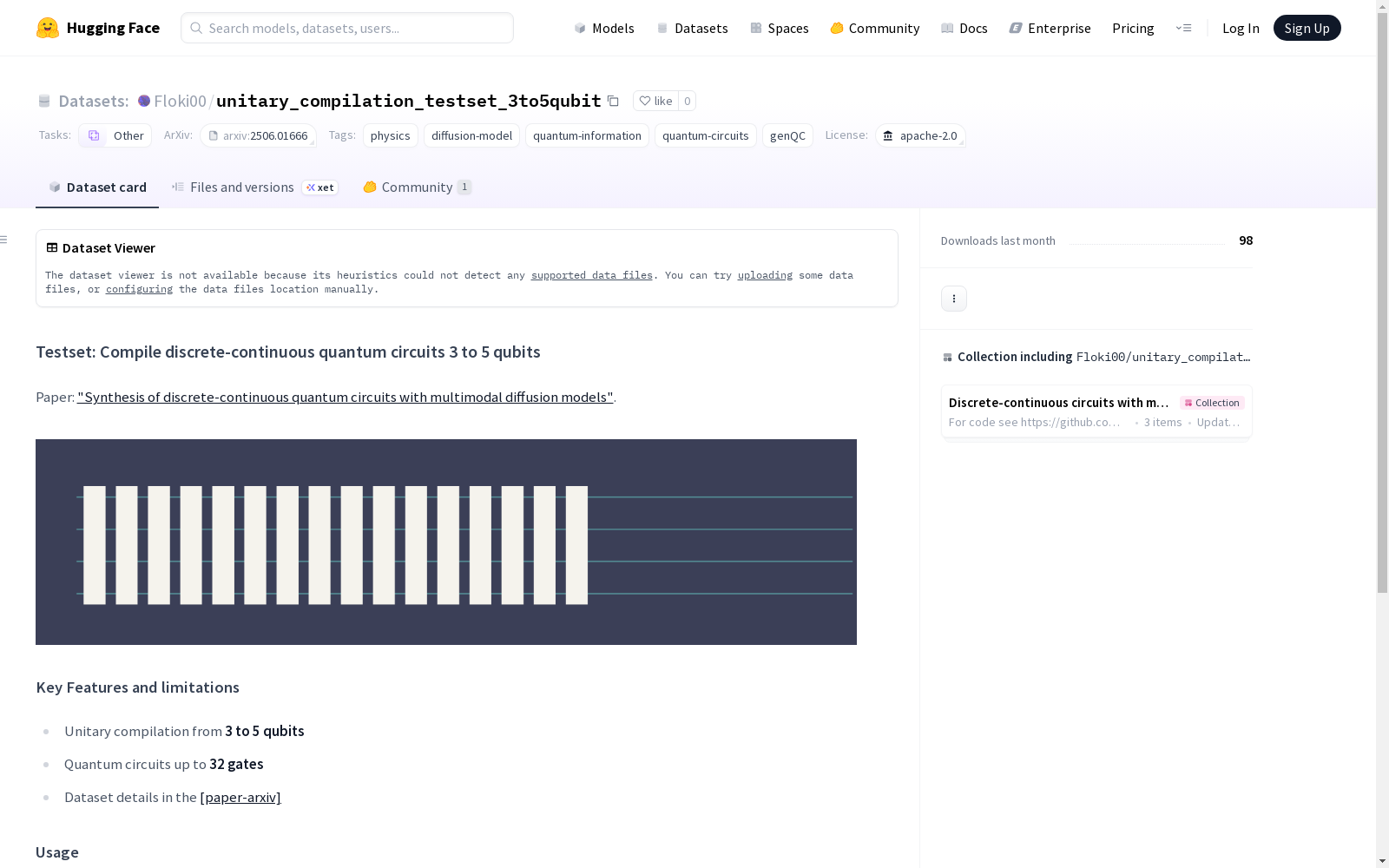The height and width of the screenshot is (868, 1389).
Task: Copy dataset name with copy icon
Action: pos(613,101)
